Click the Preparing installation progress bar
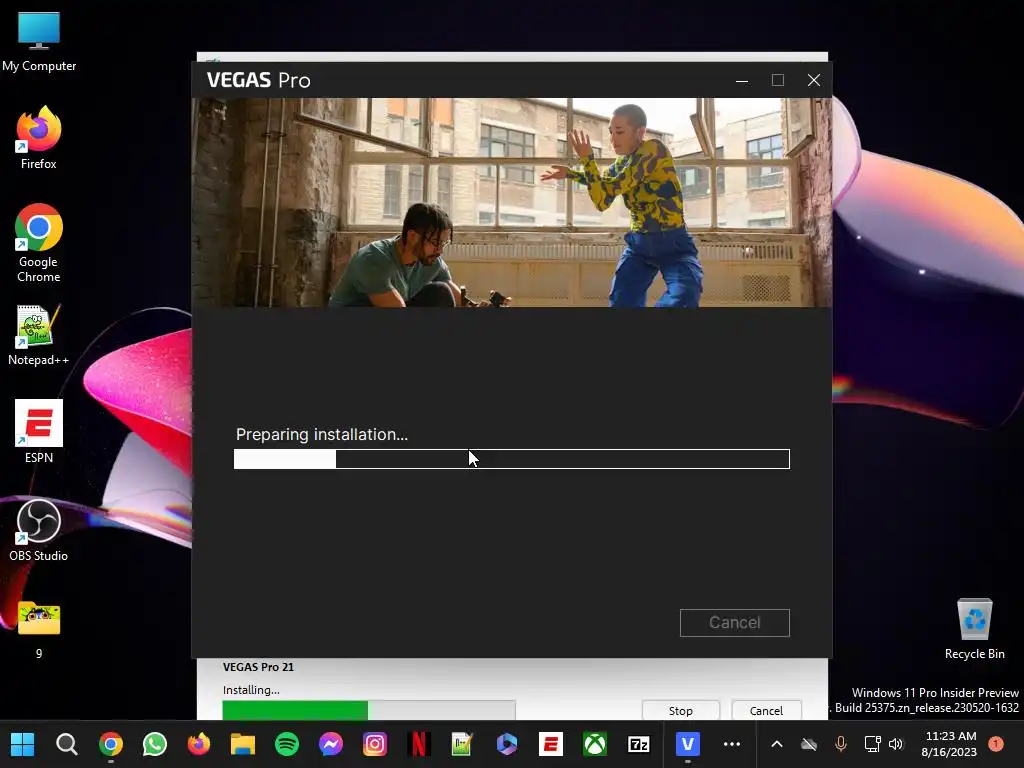1024x768 pixels. (x=512, y=459)
